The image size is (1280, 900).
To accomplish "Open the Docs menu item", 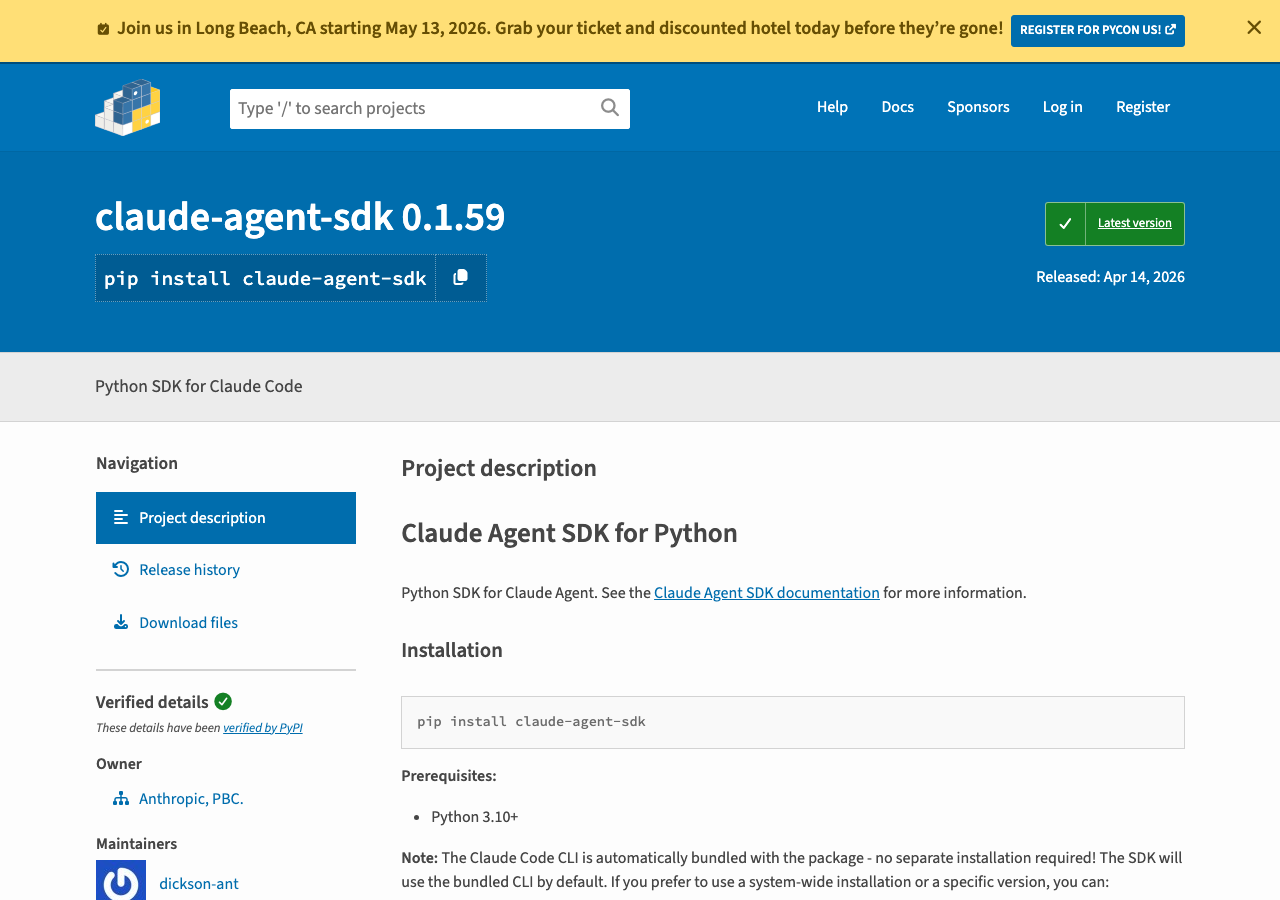I will tap(897, 107).
